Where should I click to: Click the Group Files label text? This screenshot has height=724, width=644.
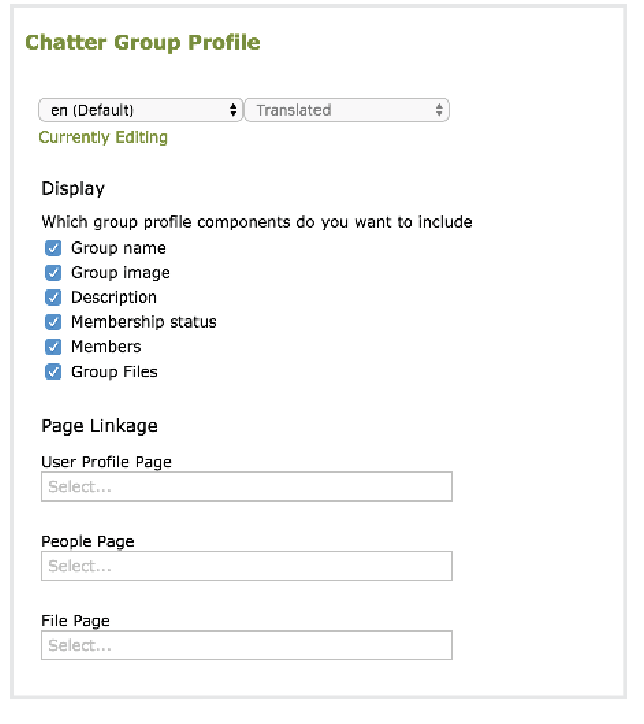pyautogui.click(x=114, y=372)
